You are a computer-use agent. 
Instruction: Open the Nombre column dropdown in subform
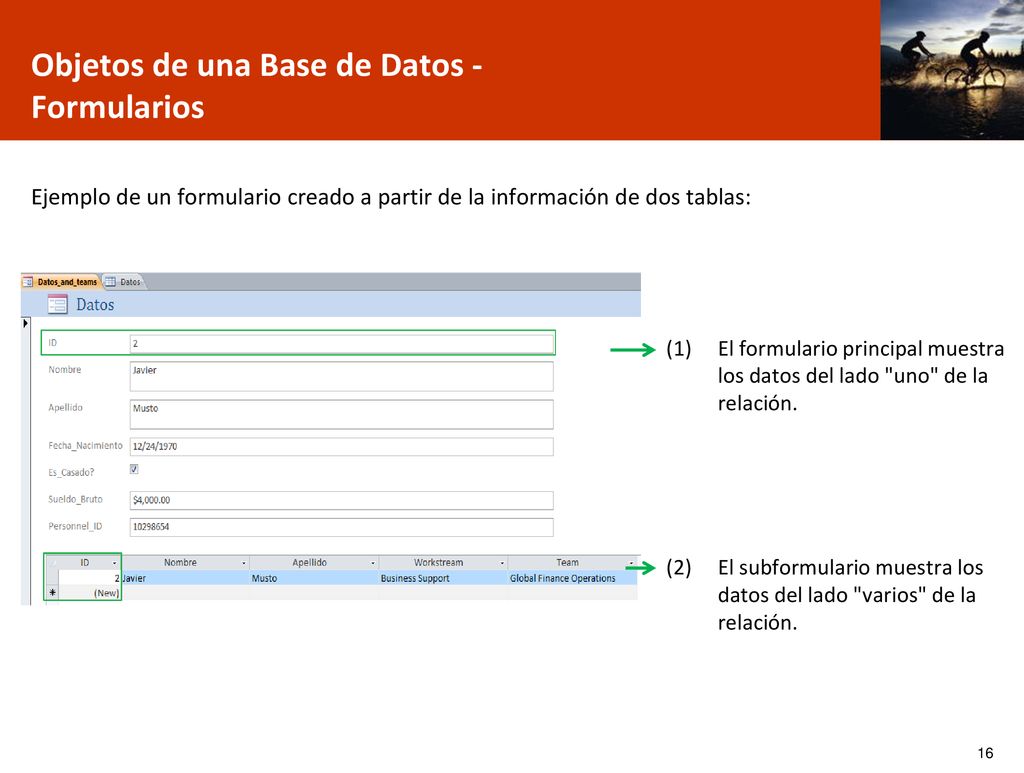pyautogui.click(x=244, y=563)
